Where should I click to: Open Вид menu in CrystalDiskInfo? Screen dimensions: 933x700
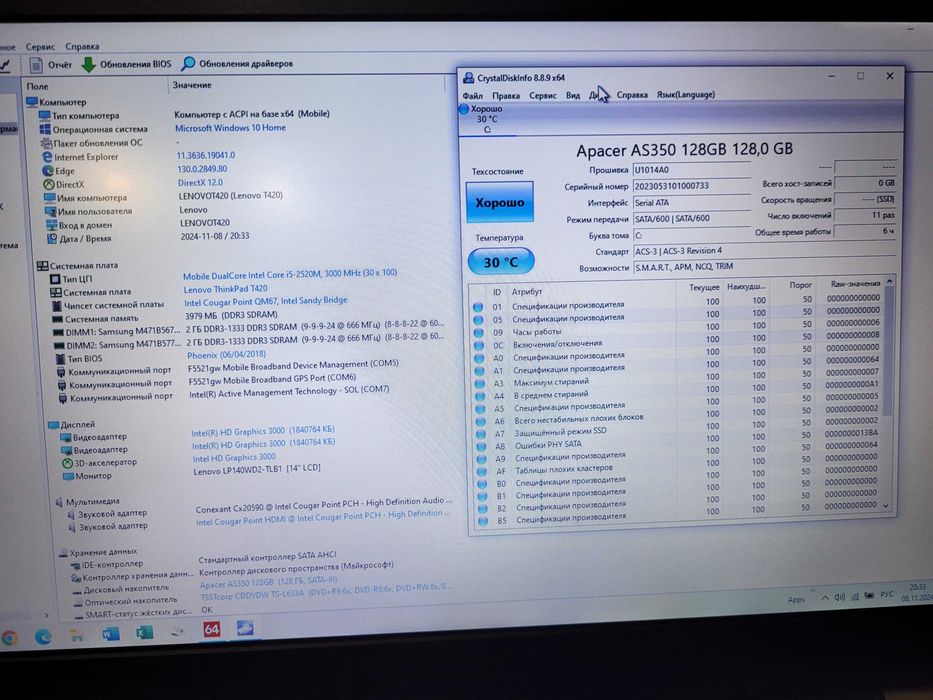(573, 95)
